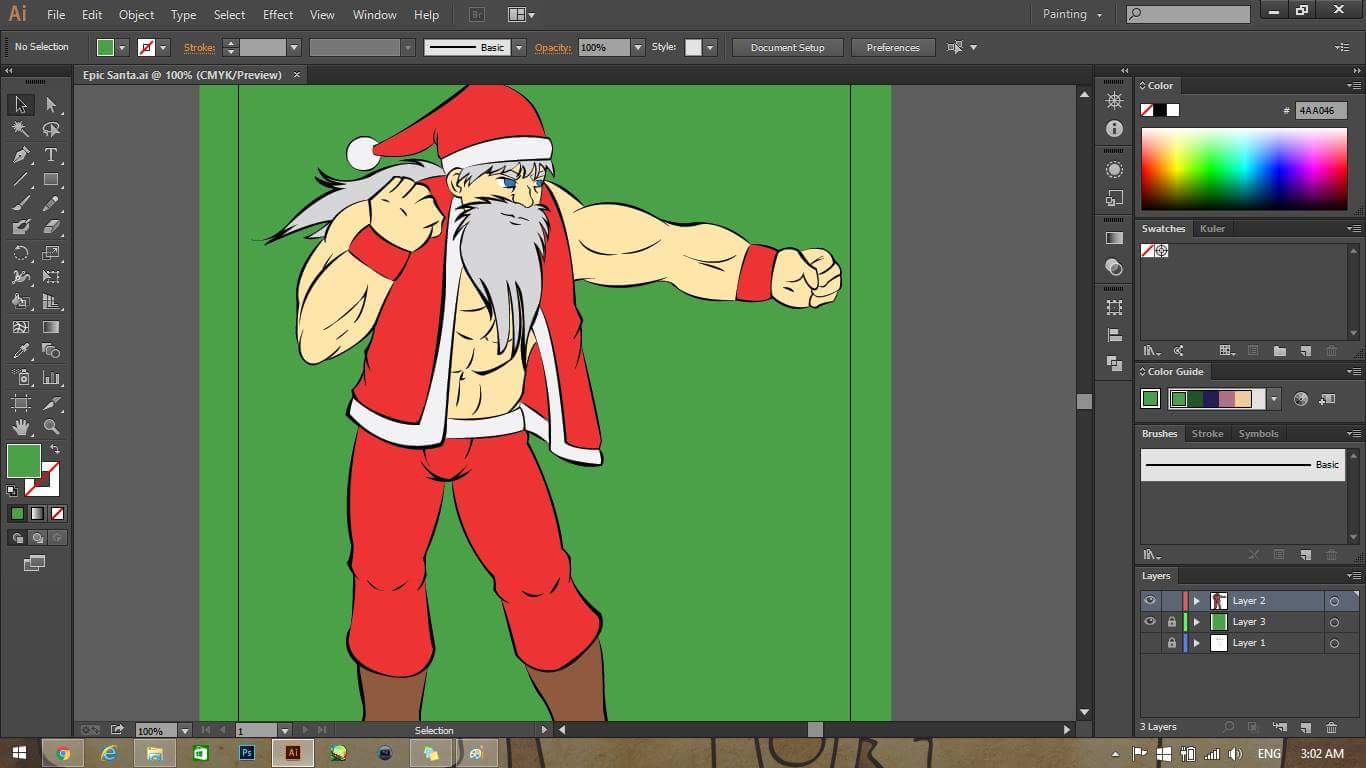1366x768 pixels.
Task: Set paint mode to Gradient
Action: point(37,513)
